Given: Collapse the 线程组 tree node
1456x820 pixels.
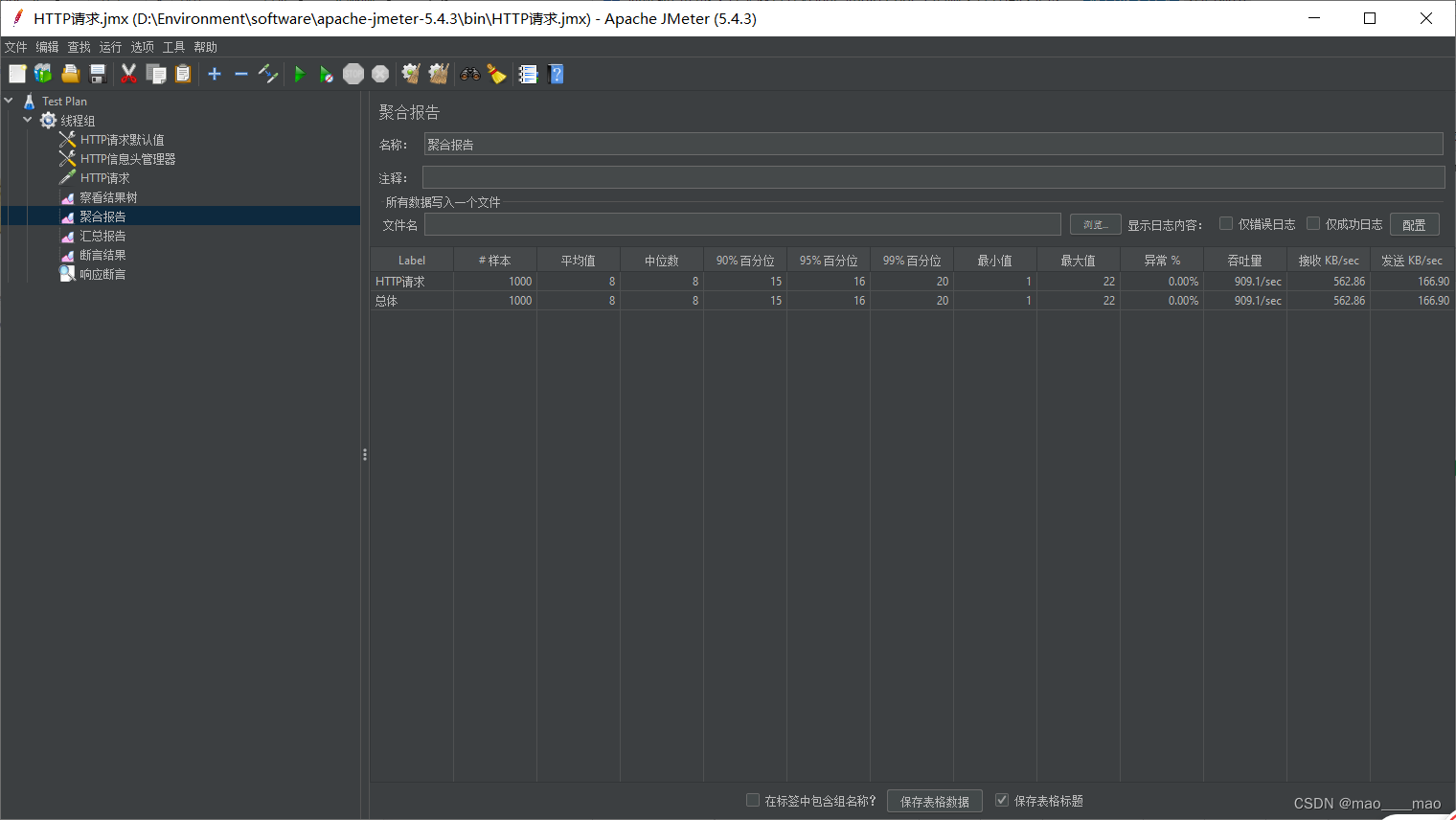Looking at the screenshot, I should pyautogui.click(x=28, y=120).
